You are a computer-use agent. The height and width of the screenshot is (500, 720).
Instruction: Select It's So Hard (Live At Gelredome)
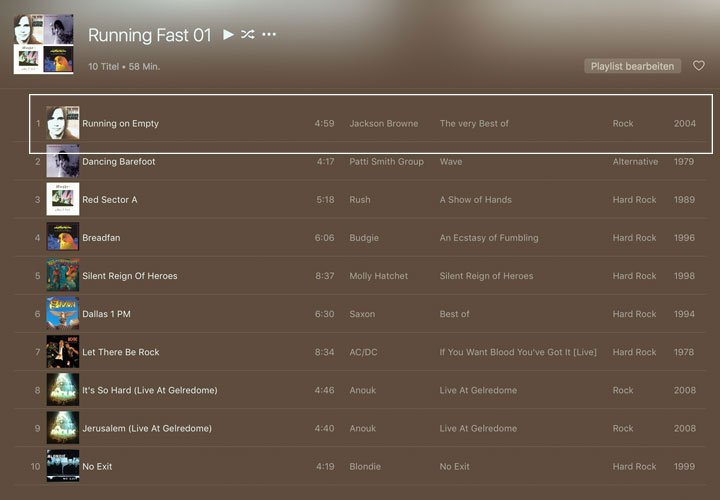(150, 390)
